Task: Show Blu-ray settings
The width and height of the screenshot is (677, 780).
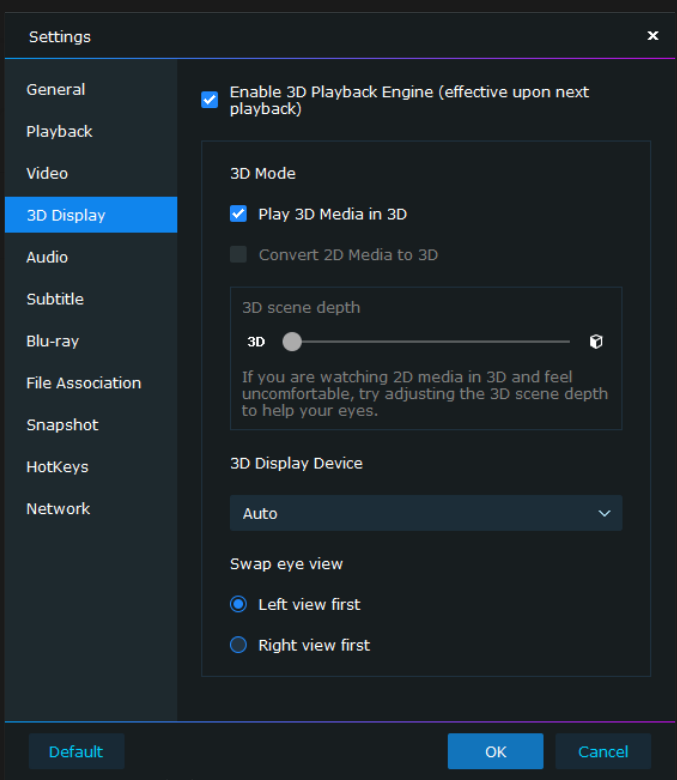Action: click(x=53, y=342)
